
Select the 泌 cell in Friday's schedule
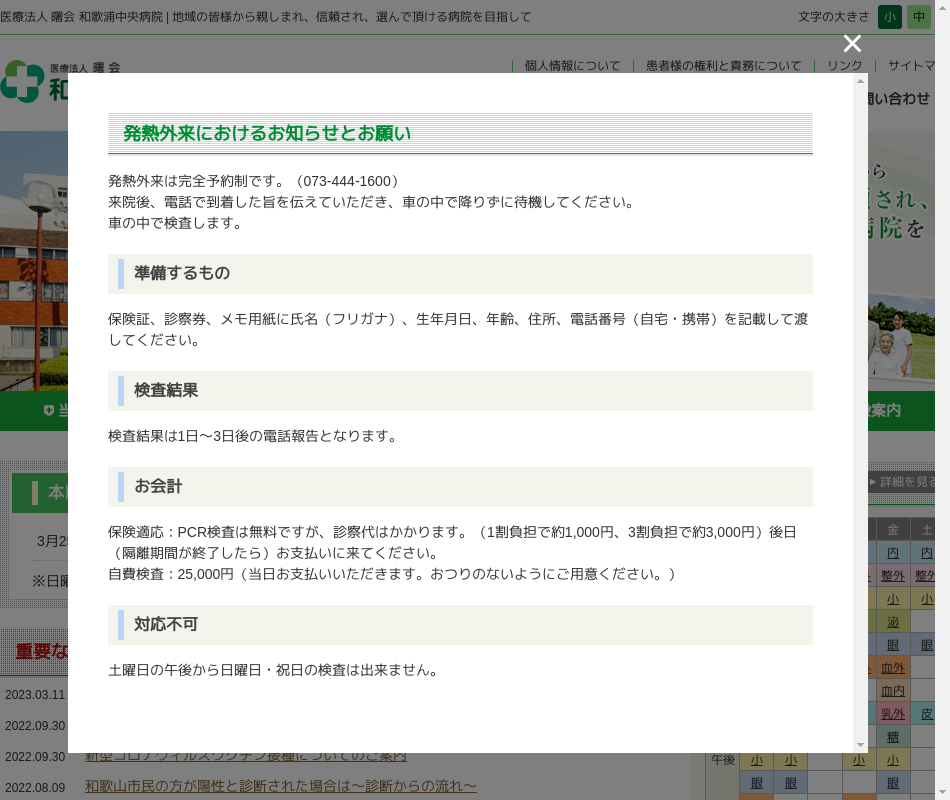coord(893,622)
